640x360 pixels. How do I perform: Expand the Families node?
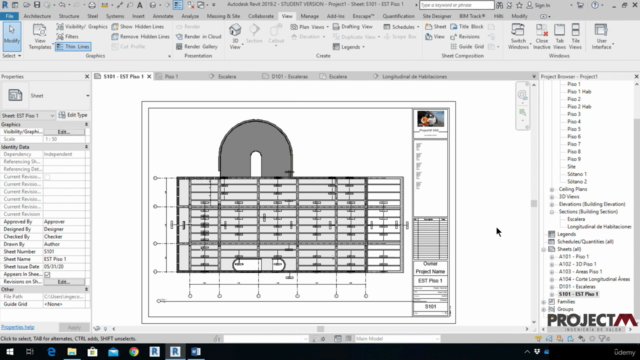544,302
